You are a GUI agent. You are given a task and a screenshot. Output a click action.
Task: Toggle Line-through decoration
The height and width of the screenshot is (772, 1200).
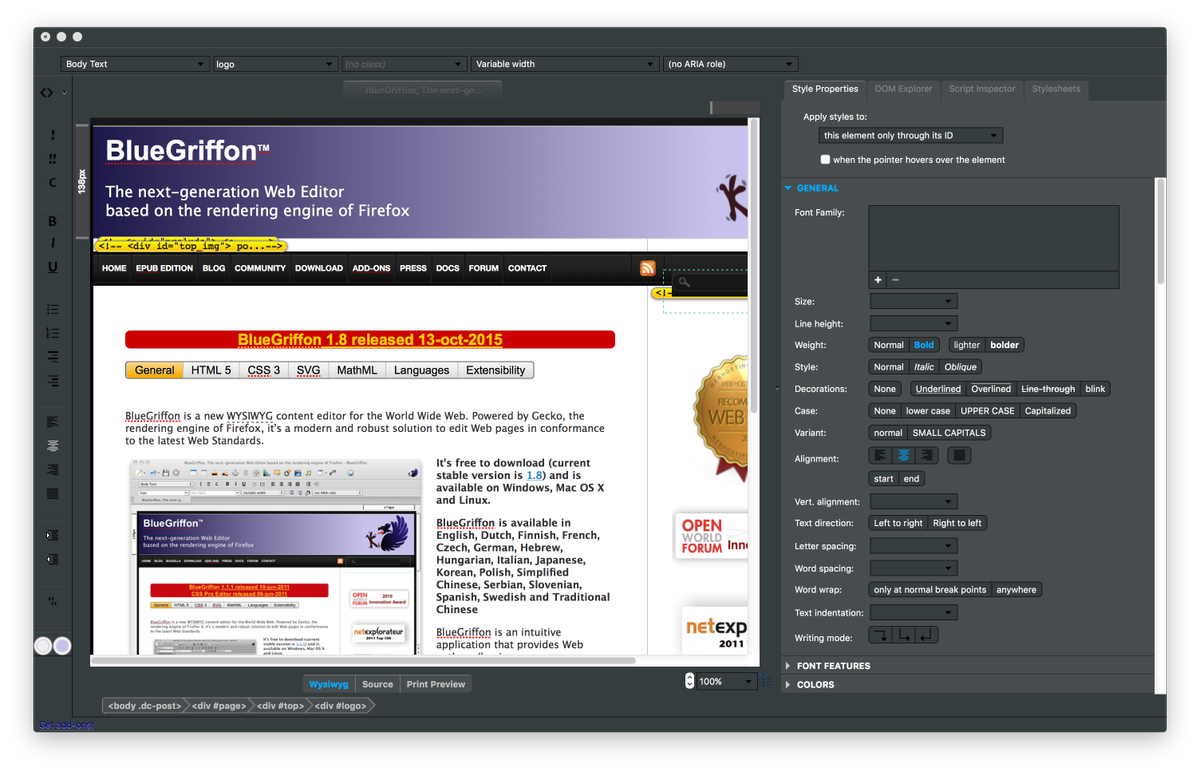(x=1048, y=389)
